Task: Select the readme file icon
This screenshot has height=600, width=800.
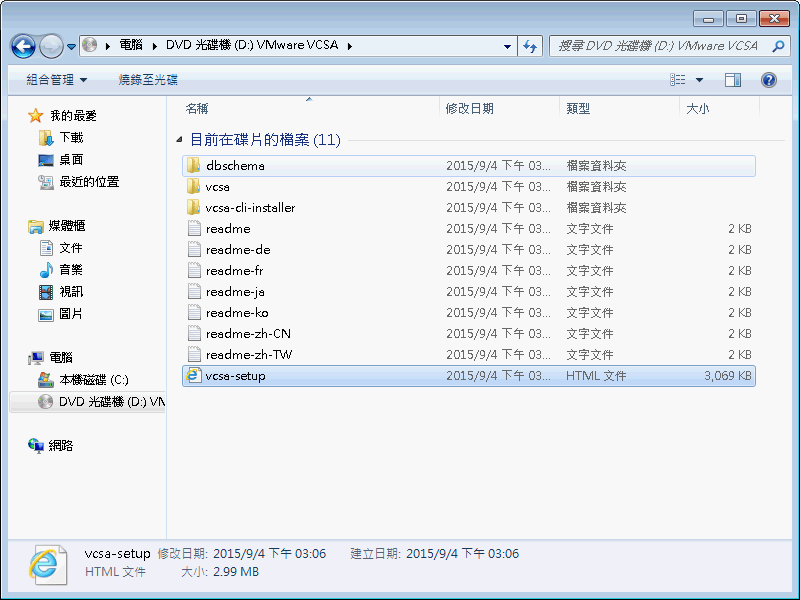Action: coord(194,229)
